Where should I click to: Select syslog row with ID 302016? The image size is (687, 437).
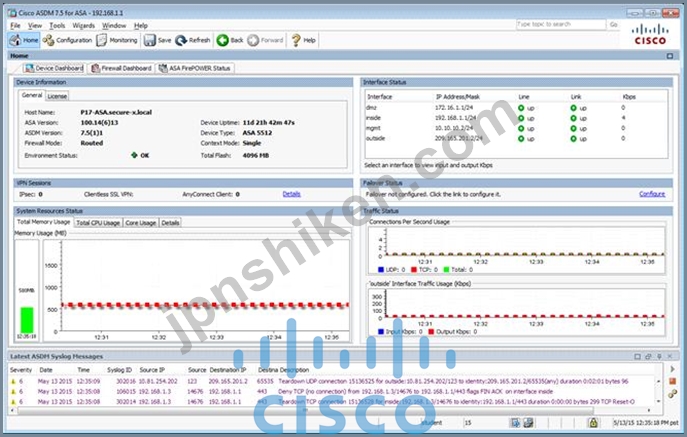[x=332, y=381]
